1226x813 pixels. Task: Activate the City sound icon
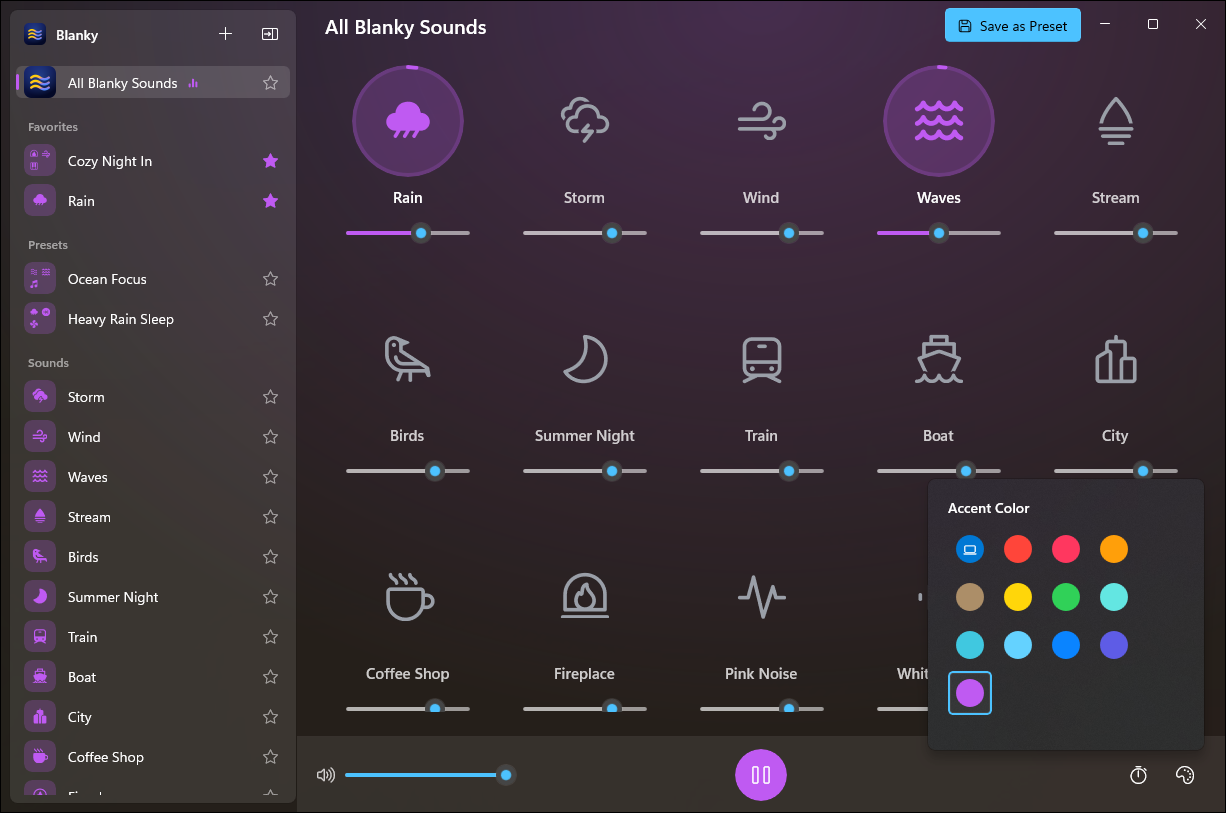tap(1115, 360)
